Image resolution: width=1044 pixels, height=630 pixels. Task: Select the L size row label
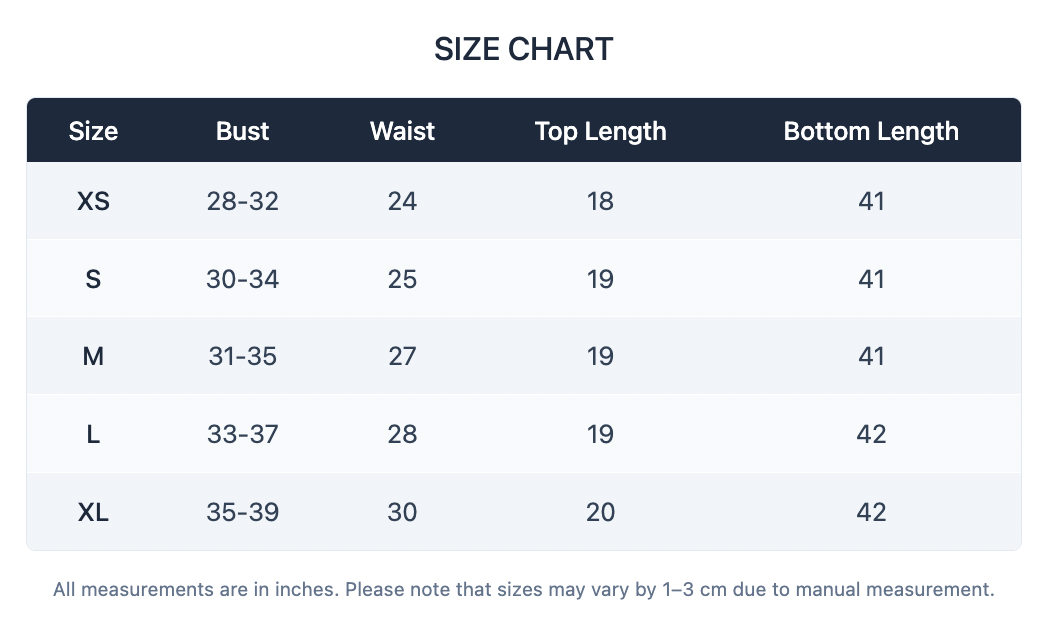coord(93,434)
